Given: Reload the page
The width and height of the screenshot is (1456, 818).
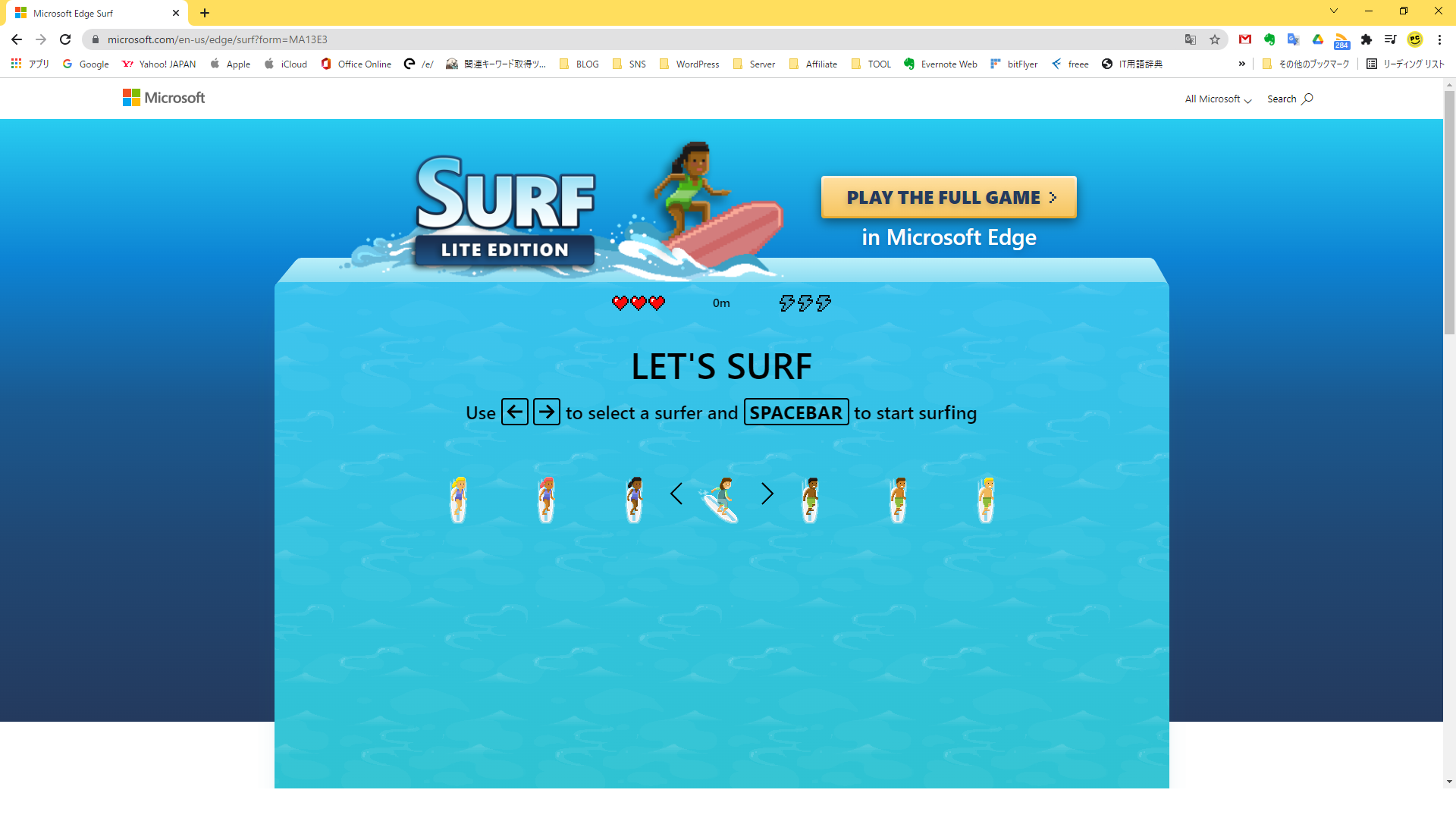Looking at the screenshot, I should (x=65, y=39).
